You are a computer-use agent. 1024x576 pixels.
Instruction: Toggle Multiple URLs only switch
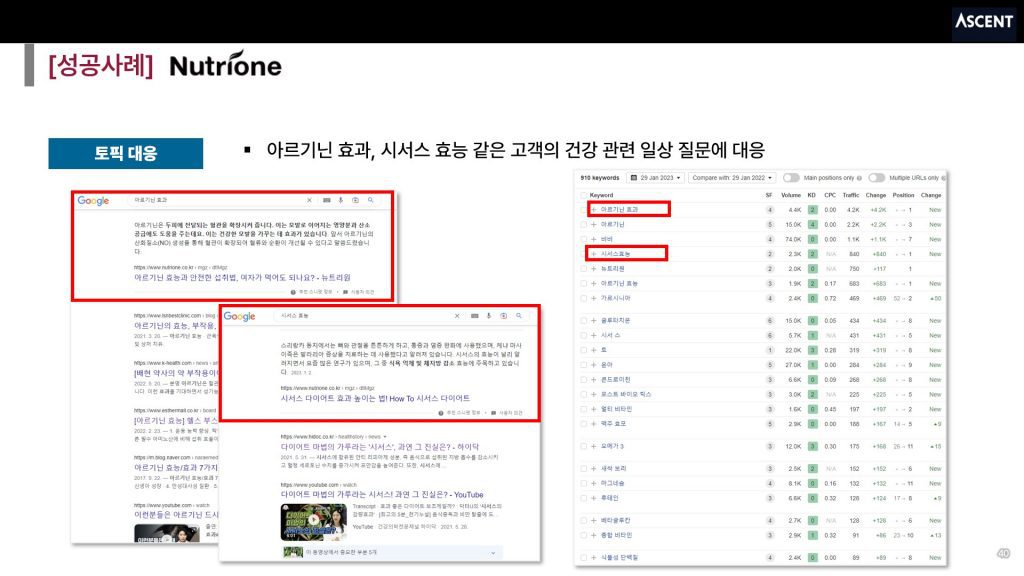pos(876,178)
